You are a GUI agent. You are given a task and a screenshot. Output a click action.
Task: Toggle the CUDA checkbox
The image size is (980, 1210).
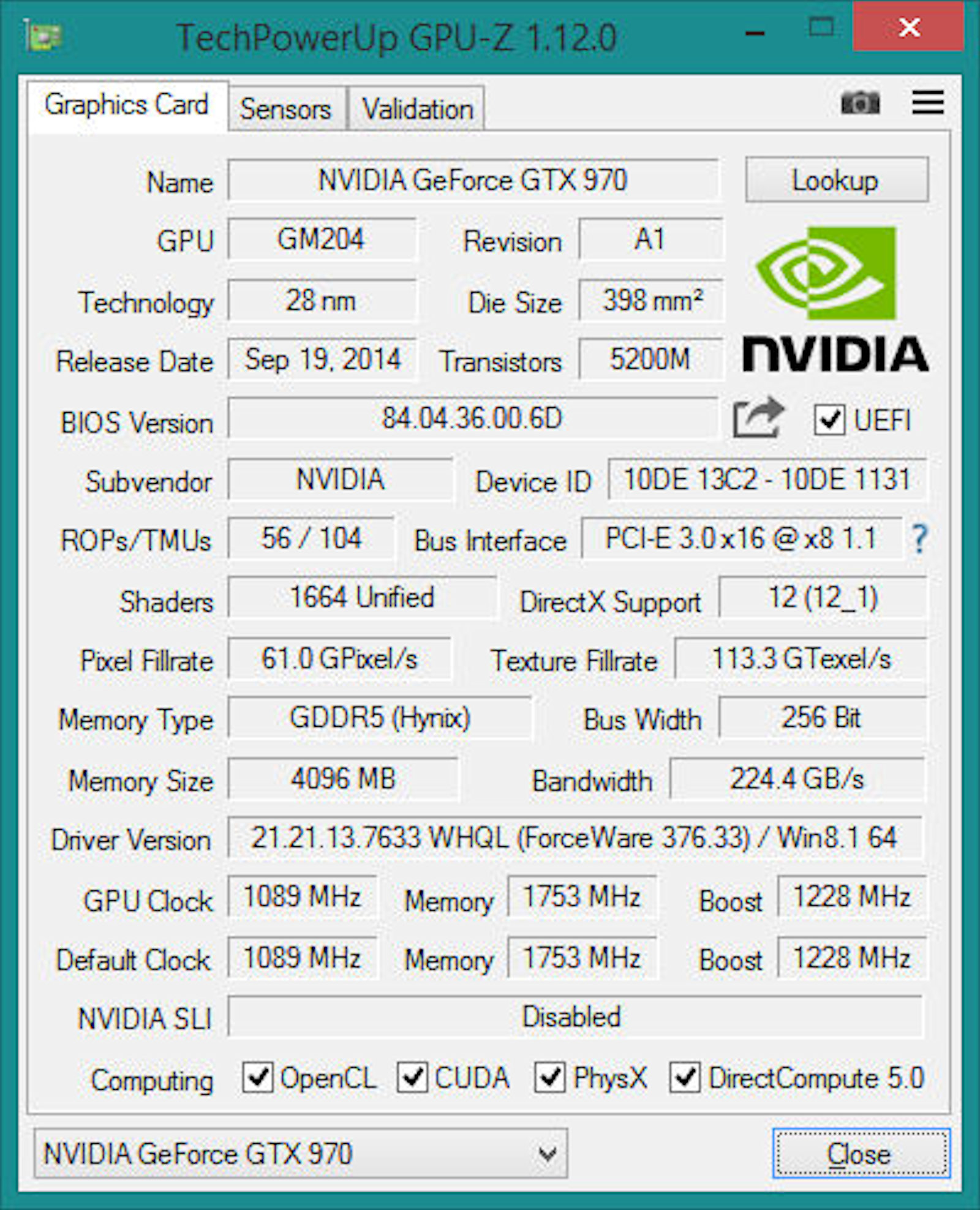tap(412, 1077)
